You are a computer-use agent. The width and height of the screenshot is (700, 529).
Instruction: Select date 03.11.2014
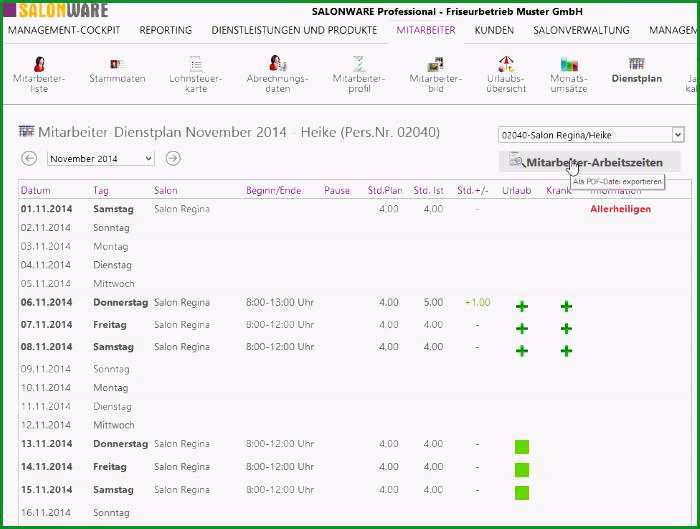point(46,246)
